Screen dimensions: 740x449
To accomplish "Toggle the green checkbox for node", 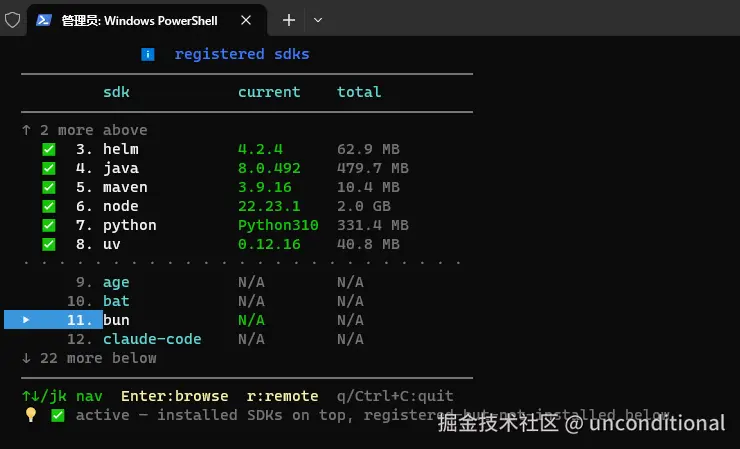I will [x=49, y=206].
